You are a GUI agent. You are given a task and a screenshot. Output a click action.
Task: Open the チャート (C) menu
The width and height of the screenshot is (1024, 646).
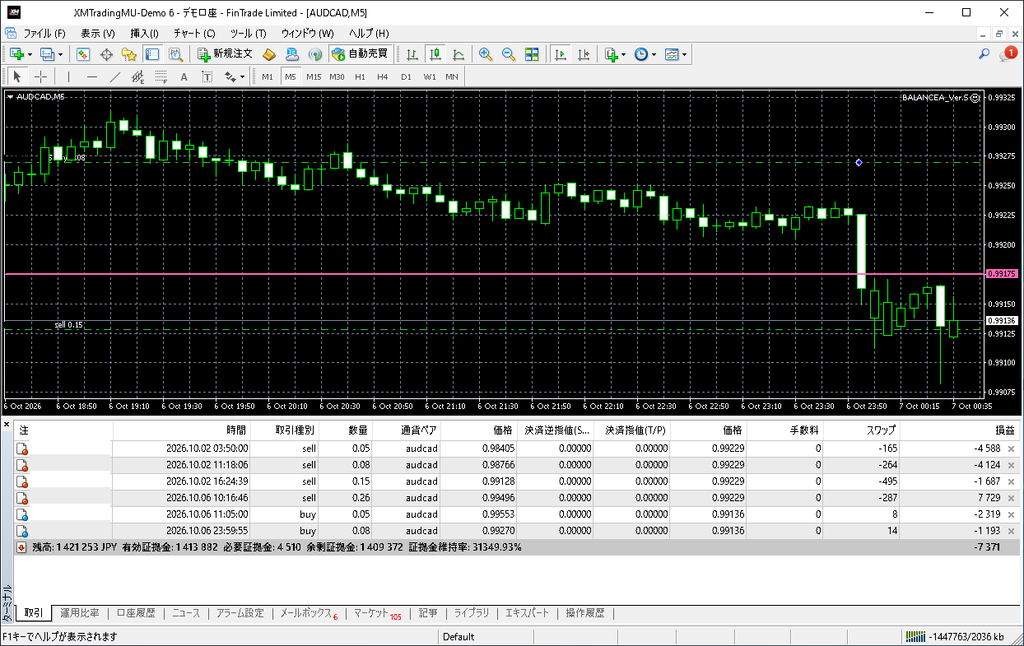(194, 33)
